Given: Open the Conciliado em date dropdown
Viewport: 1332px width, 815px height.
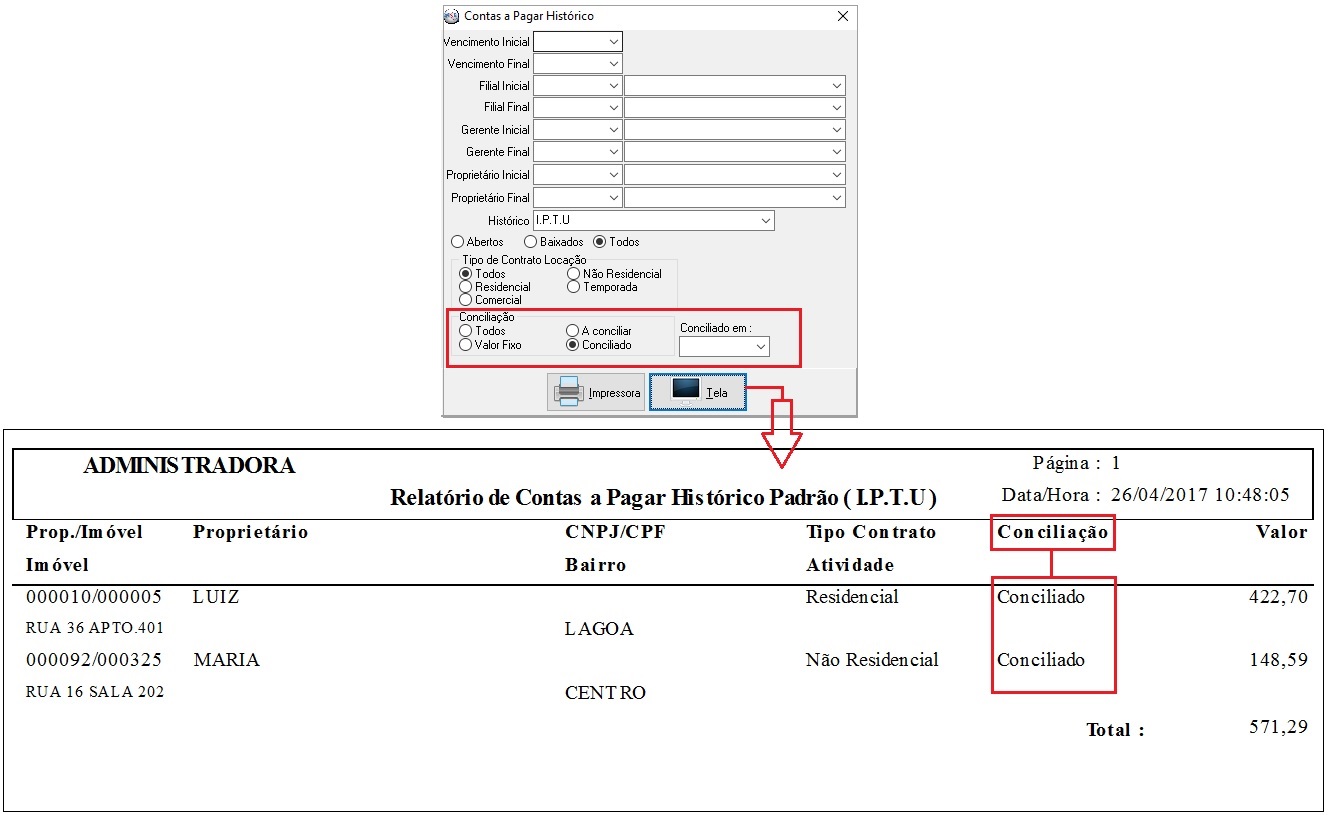Looking at the screenshot, I should pyautogui.click(x=760, y=347).
